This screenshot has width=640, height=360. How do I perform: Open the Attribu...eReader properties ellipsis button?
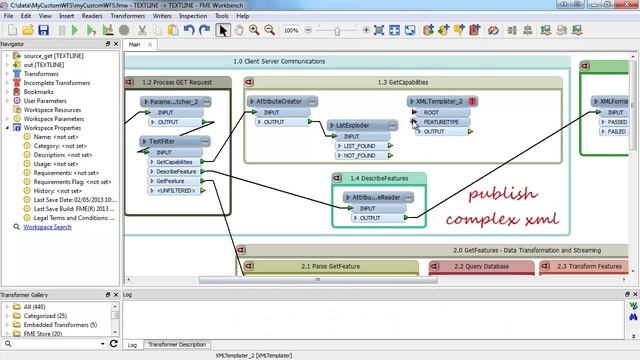coord(408,198)
